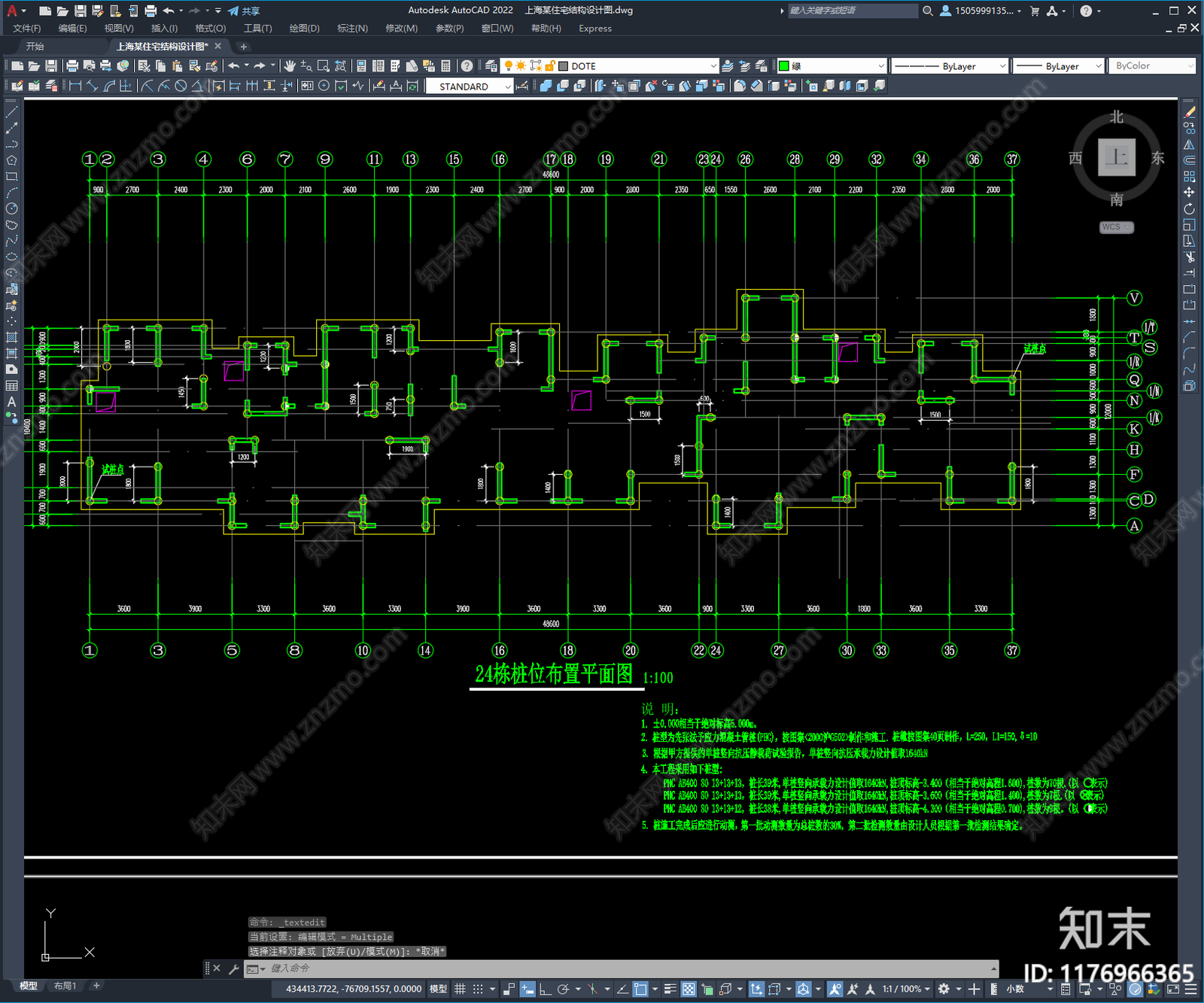Click the command line input field
This screenshot has width=1204, height=1003.
[631, 968]
